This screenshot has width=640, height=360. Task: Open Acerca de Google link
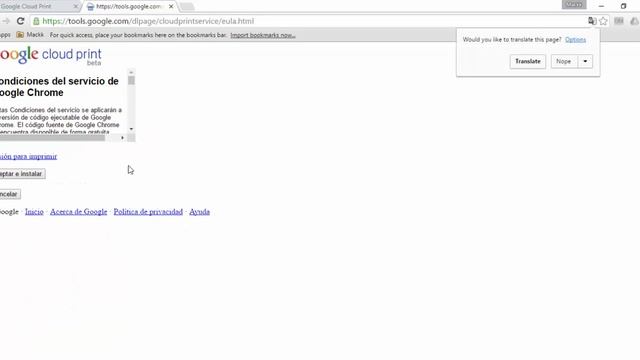pyautogui.click(x=78, y=212)
